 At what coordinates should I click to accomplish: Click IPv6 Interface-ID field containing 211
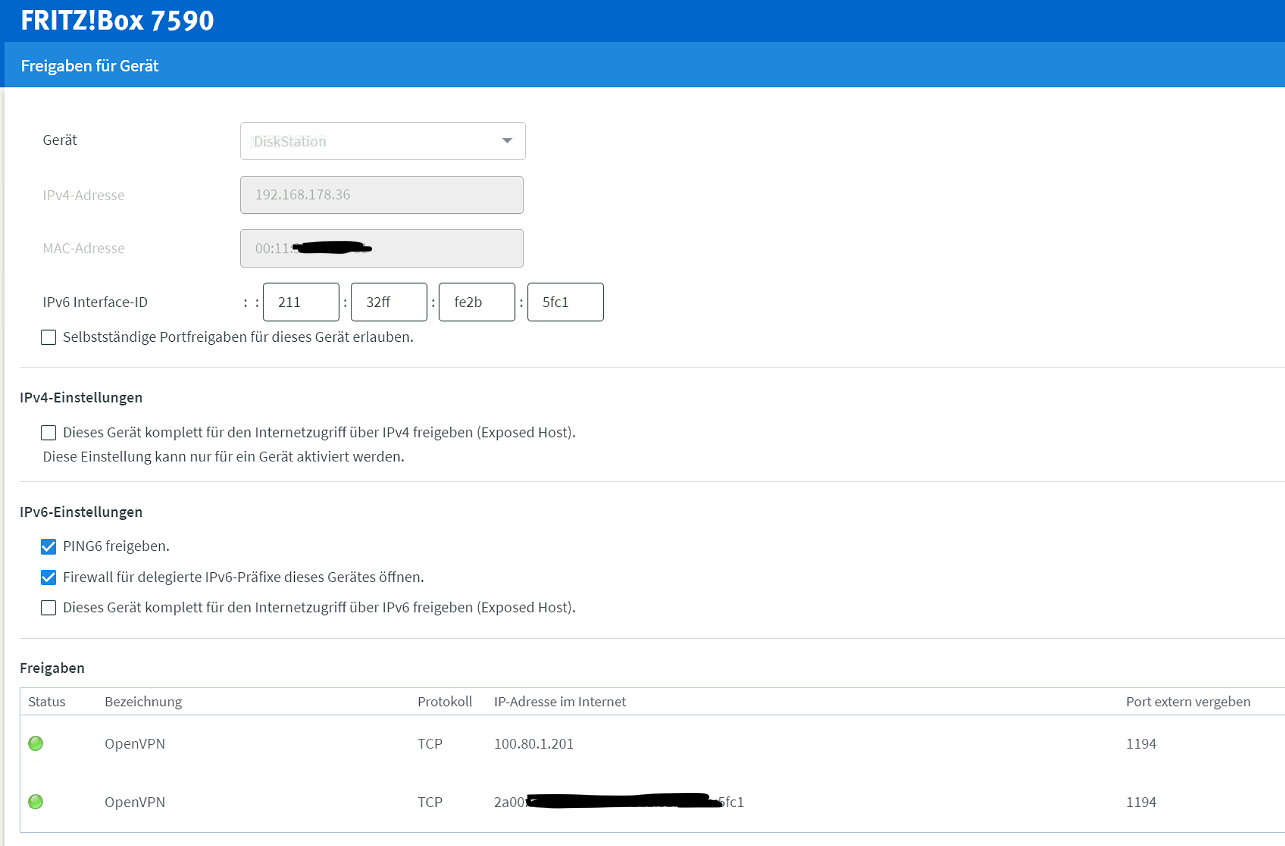click(x=301, y=302)
